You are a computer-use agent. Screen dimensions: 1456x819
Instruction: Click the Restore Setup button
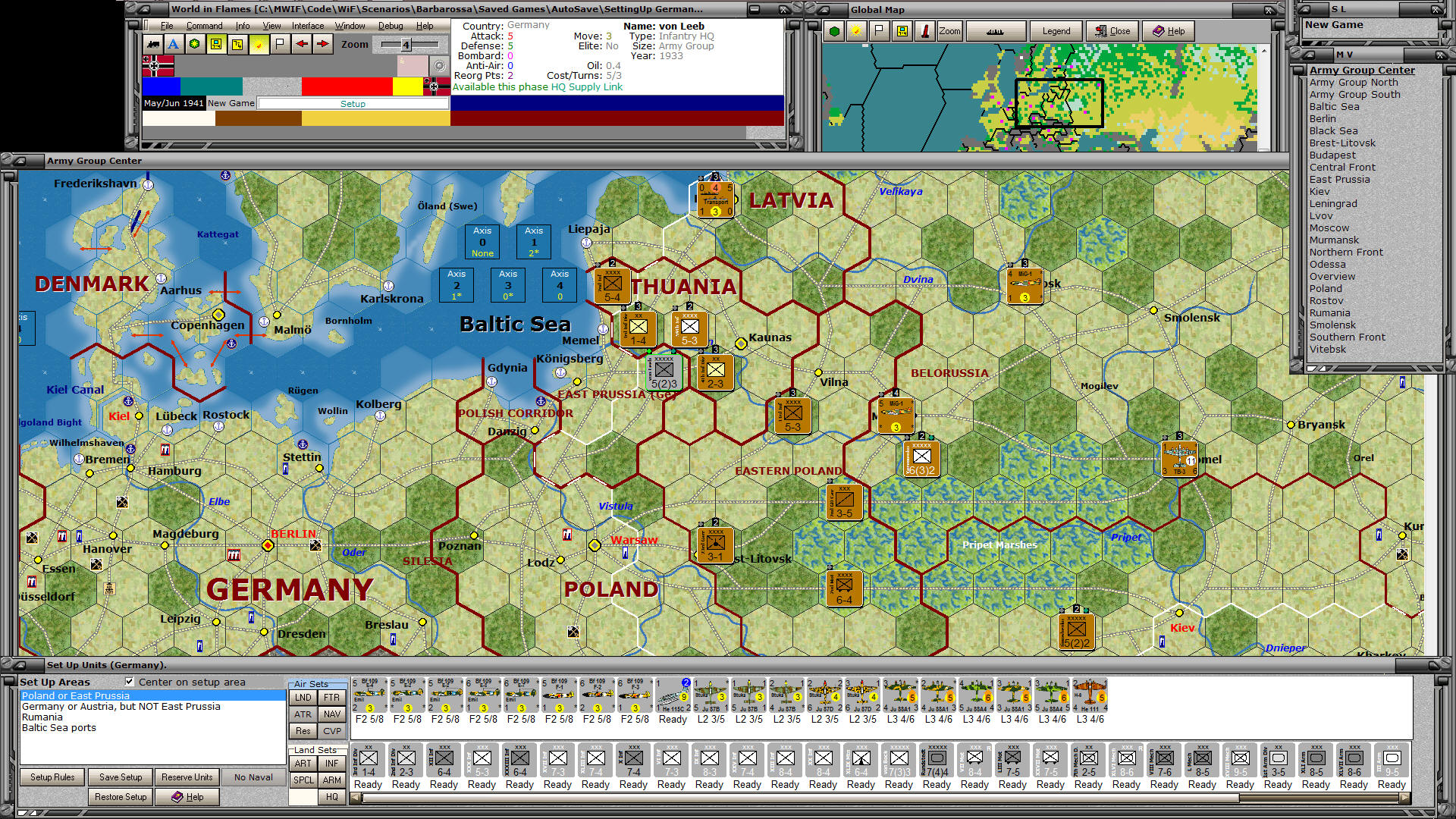coord(121,797)
